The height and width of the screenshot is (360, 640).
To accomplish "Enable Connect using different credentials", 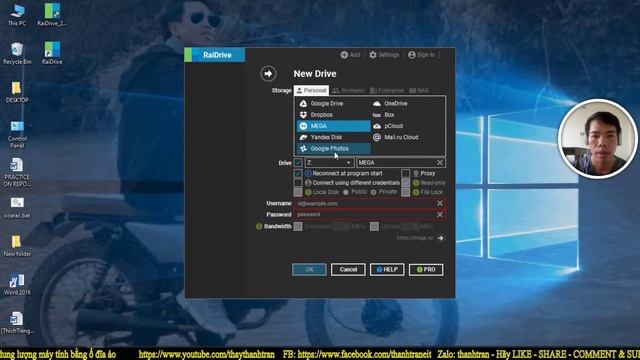I will (298, 183).
